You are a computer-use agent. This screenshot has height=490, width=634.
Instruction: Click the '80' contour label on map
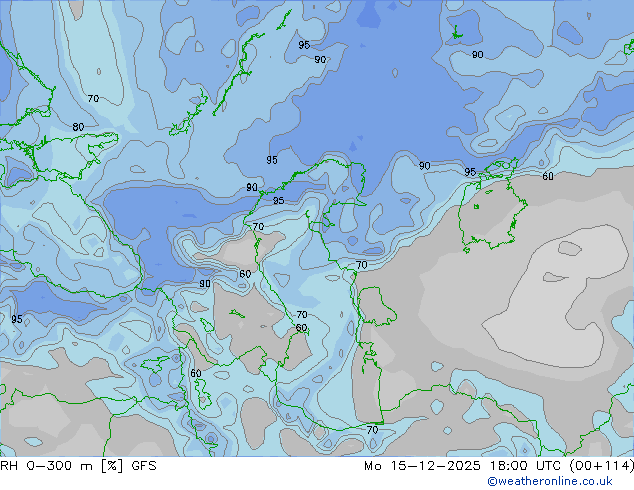click(x=78, y=127)
